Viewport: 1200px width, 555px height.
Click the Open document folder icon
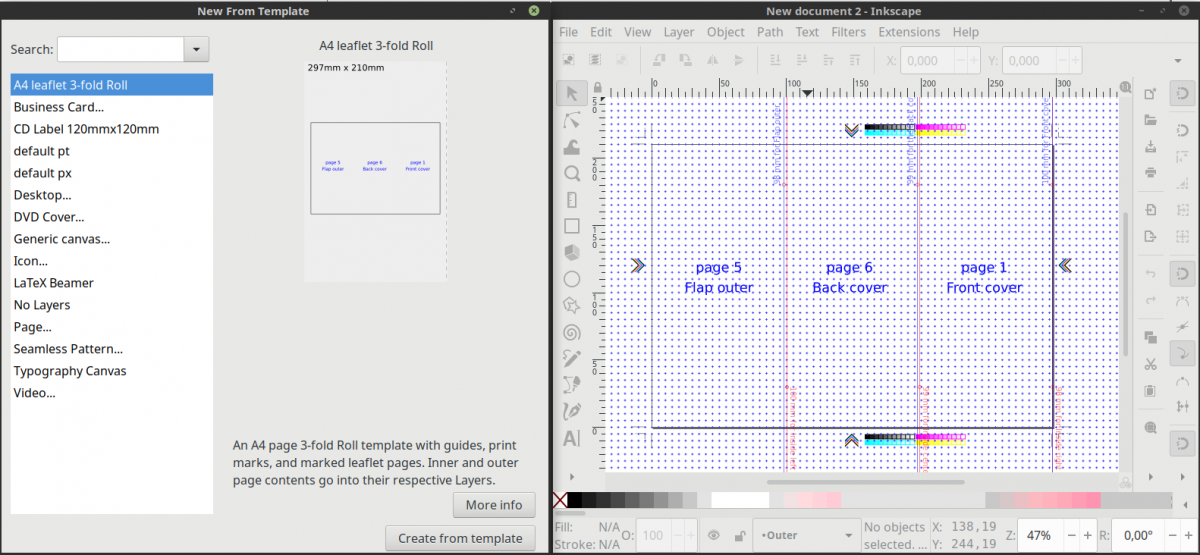1150,120
